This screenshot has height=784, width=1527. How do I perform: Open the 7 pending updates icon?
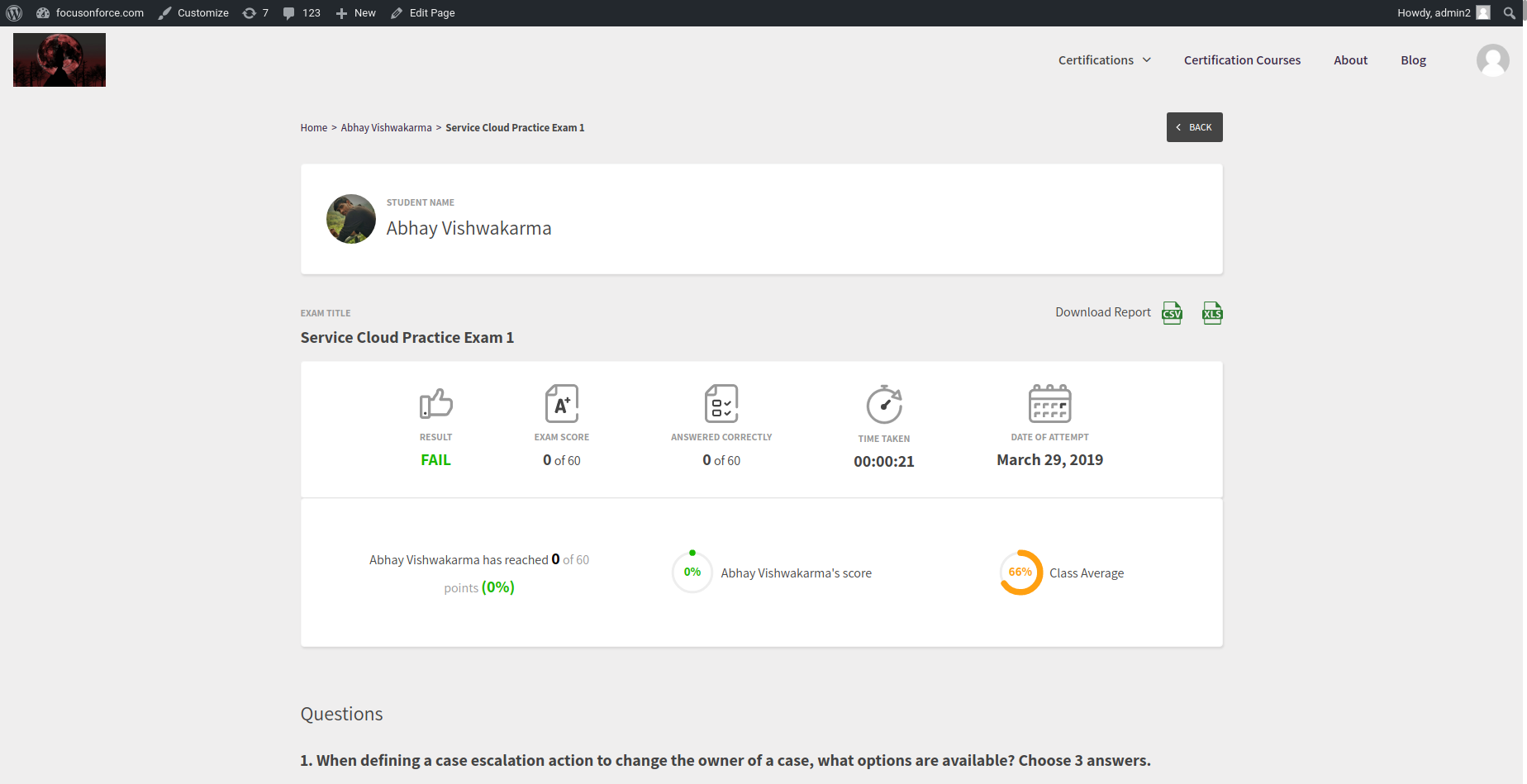(255, 13)
